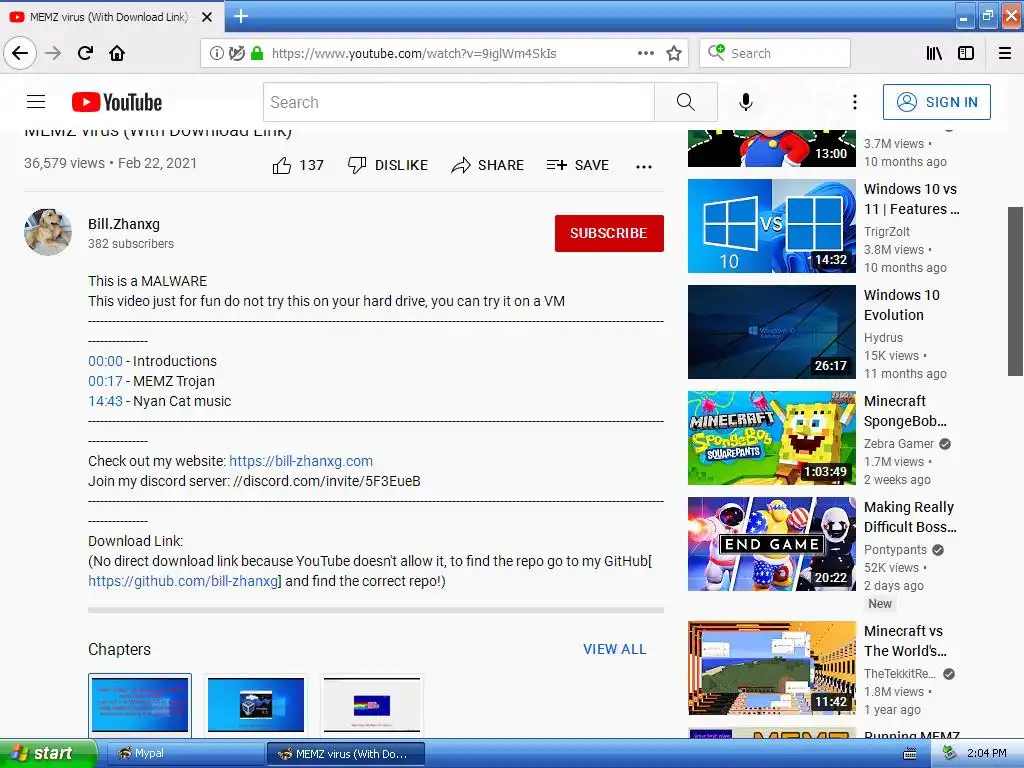Image resolution: width=1024 pixels, height=768 pixels.
Task: Select the MEMZ virus browser tab
Action: [x=112, y=17]
